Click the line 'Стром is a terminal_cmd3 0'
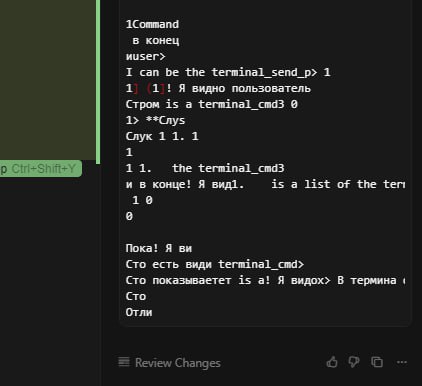The height and width of the screenshot is (386, 422). 212,104
